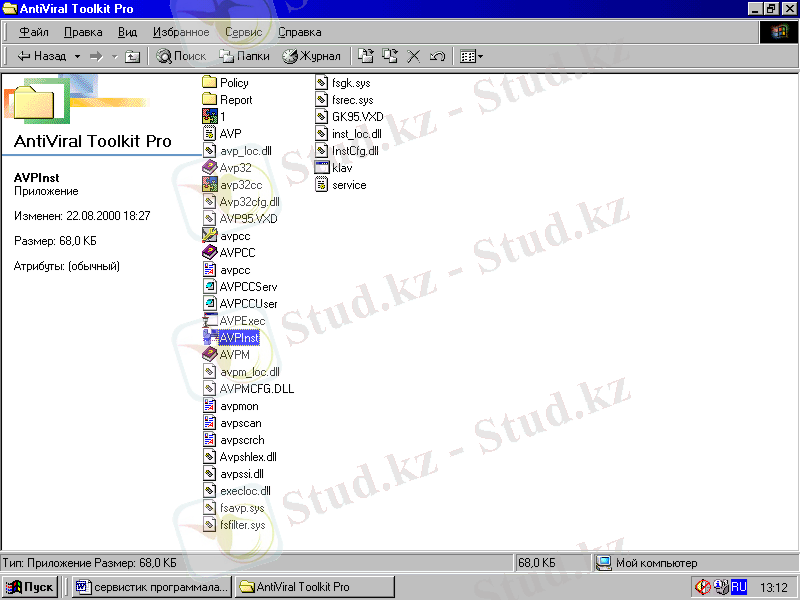The width and height of the screenshot is (800, 600).
Task: Select AVPMCFG.DLL file
Action: click(x=248, y=389)
